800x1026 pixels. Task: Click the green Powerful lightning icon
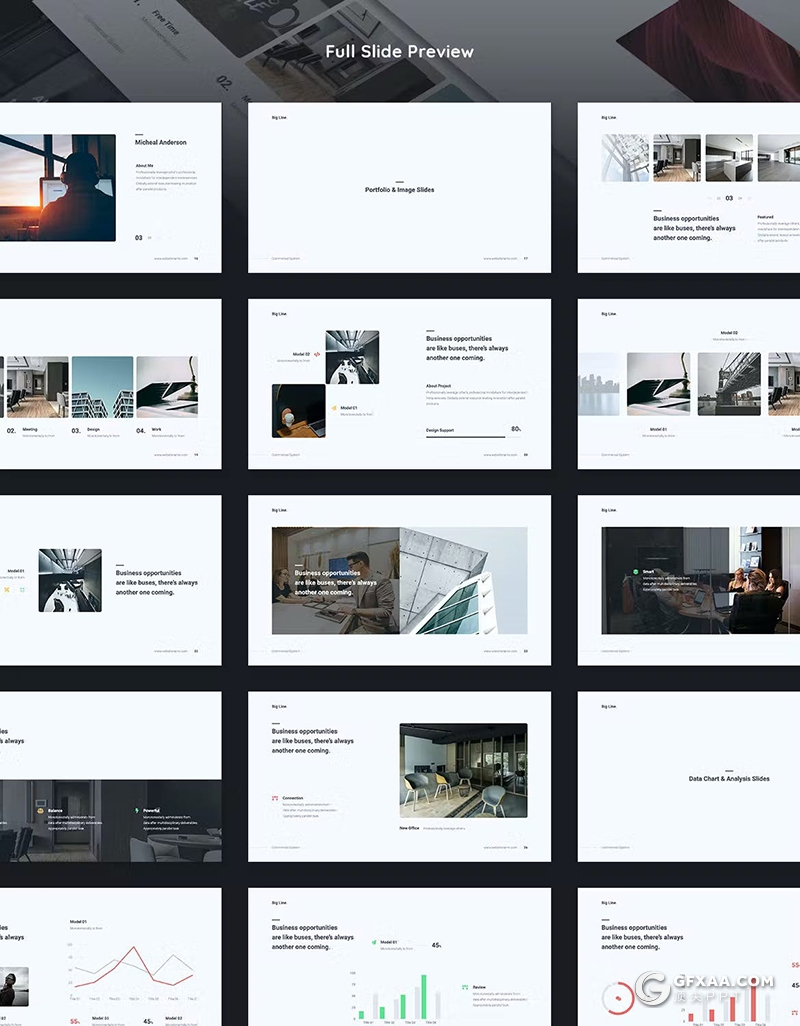click(x=136, y=811)
